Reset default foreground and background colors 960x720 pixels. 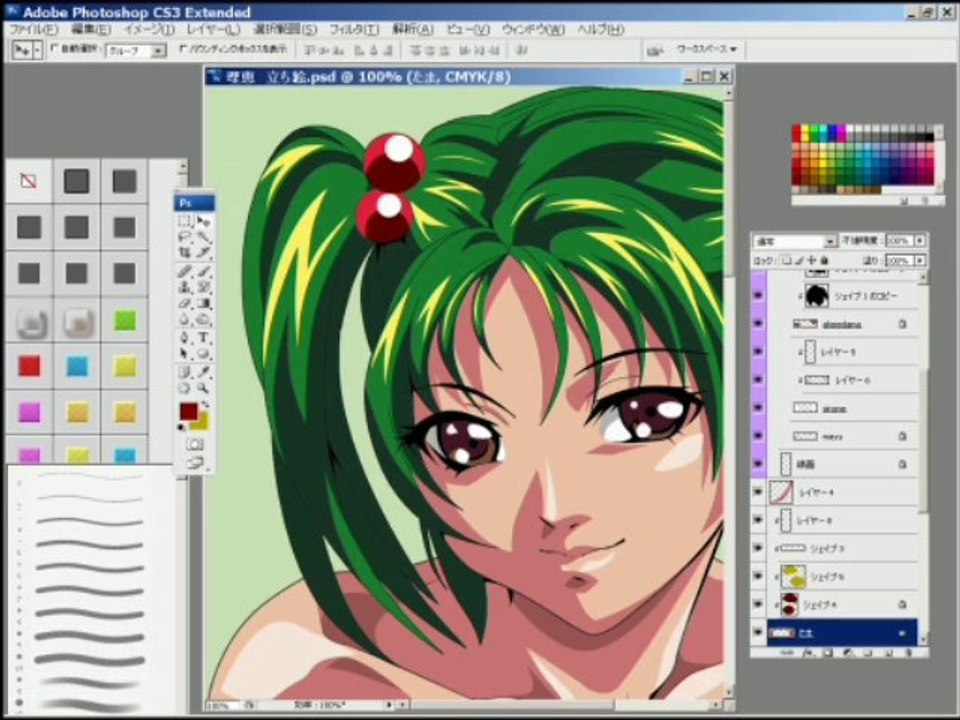(x=182, y=427)
